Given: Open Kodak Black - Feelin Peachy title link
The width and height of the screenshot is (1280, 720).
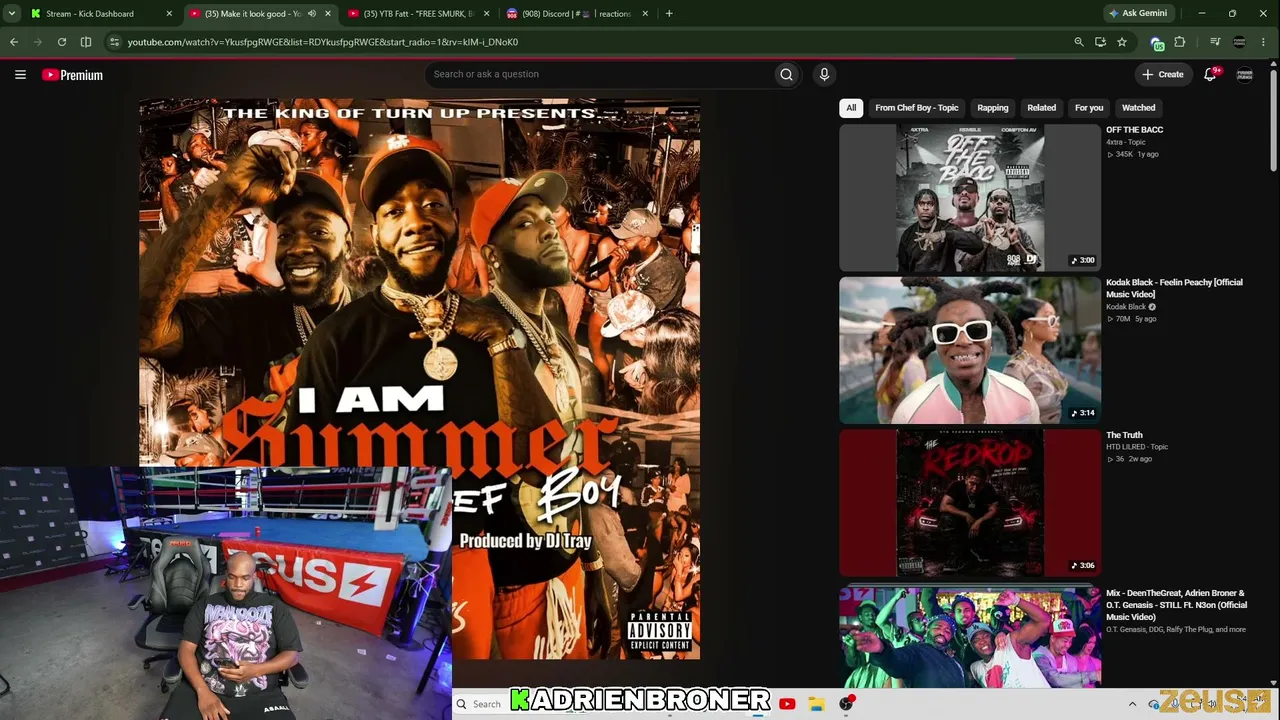Looking at the screenshot, I should (x=1174, y=288).
